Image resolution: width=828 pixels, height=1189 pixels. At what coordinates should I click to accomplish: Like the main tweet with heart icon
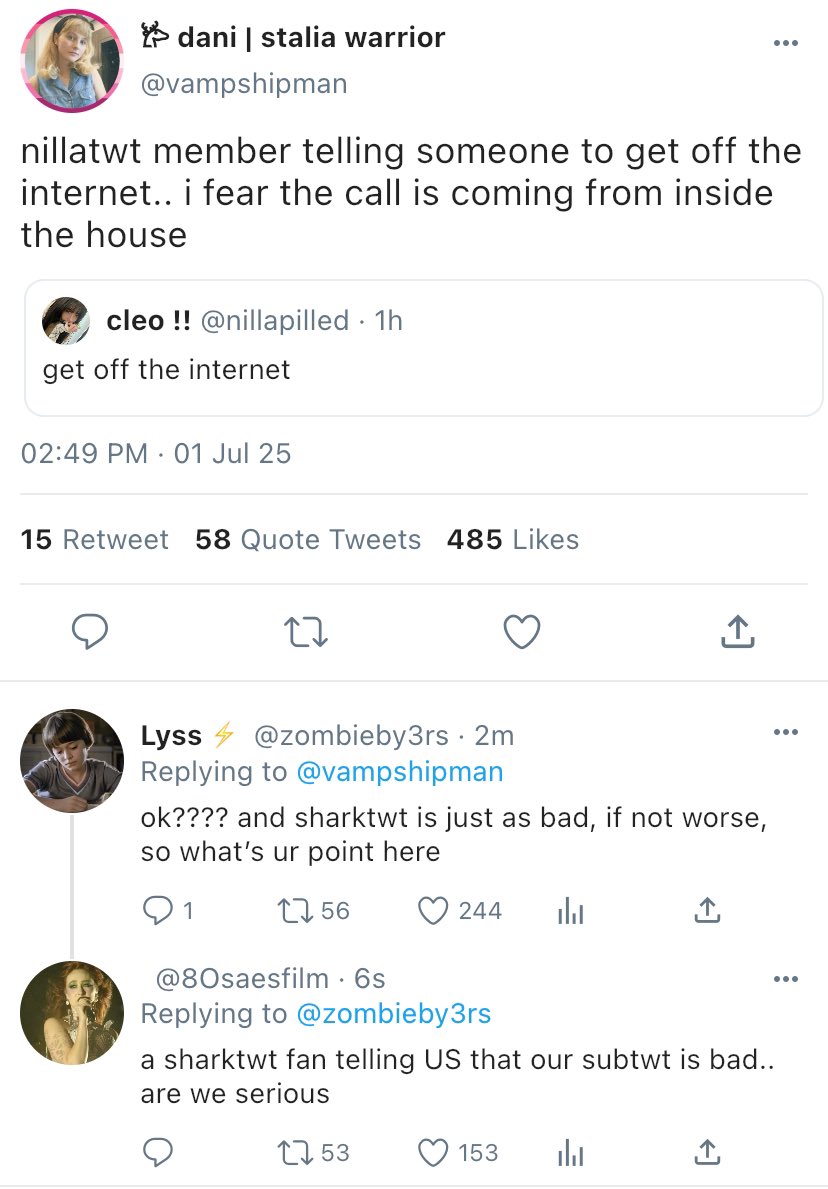click(x=521, y=630)
